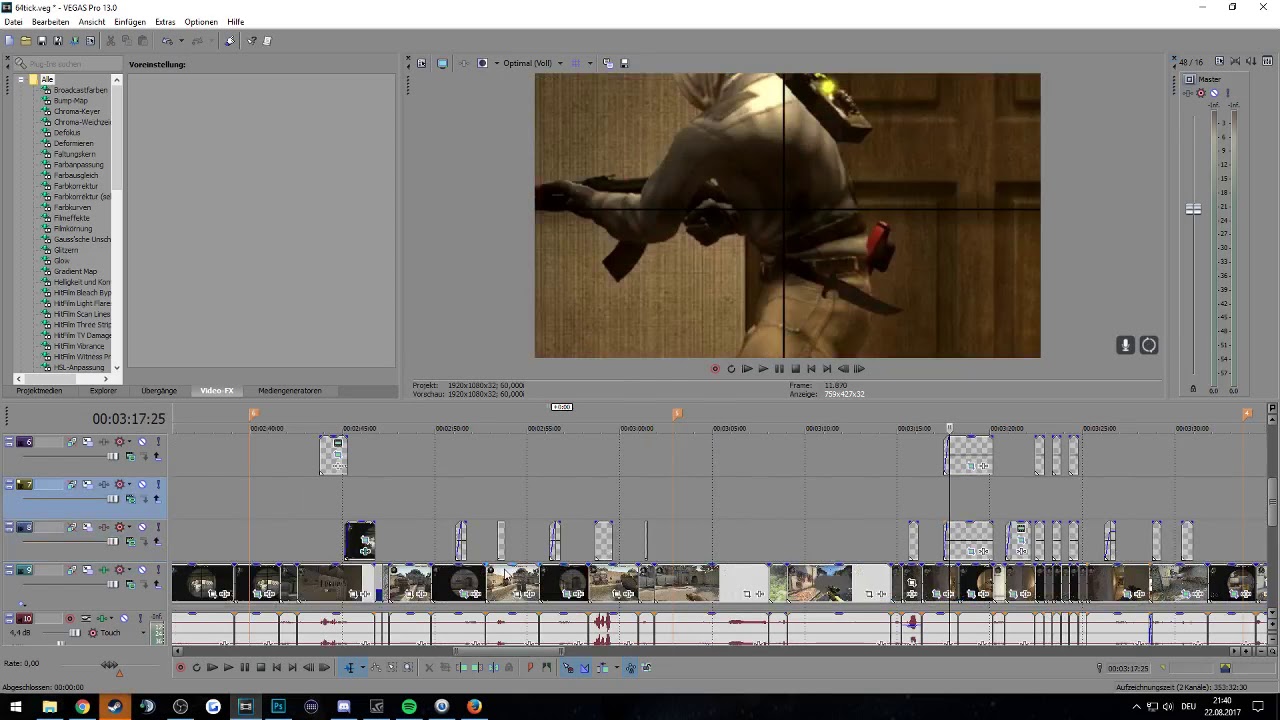Save the project with the floppy icon
Screen dimensions: 1280x720
[42, 41]
